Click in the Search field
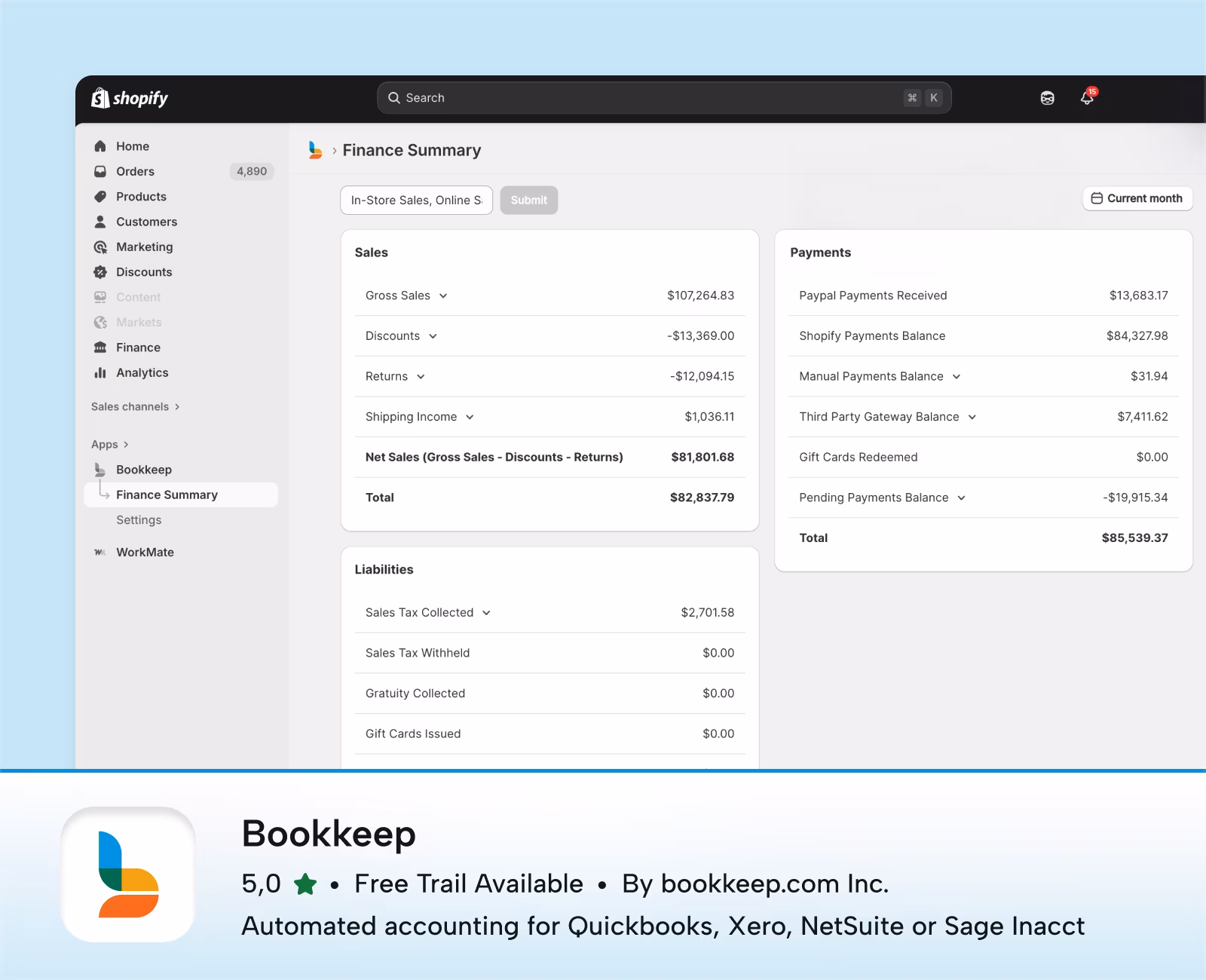Screen dimensions: 1206x980 coord(664,98)
